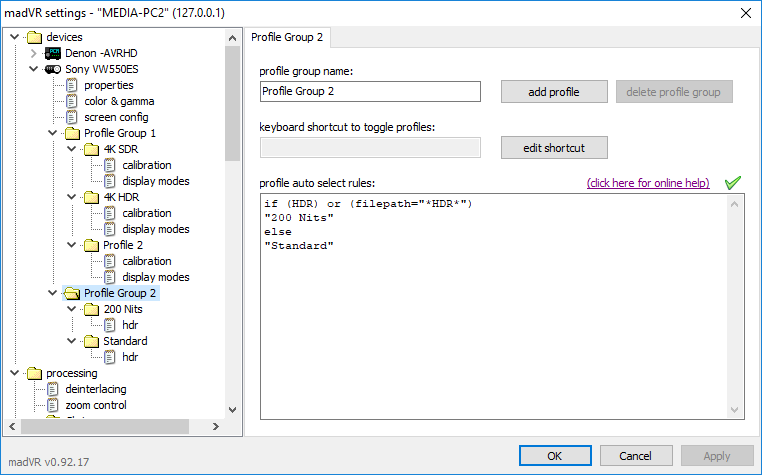The image size is (762, 475).
Task: Open the online help link
Action: pyautogui.click(x=648, y=183)
